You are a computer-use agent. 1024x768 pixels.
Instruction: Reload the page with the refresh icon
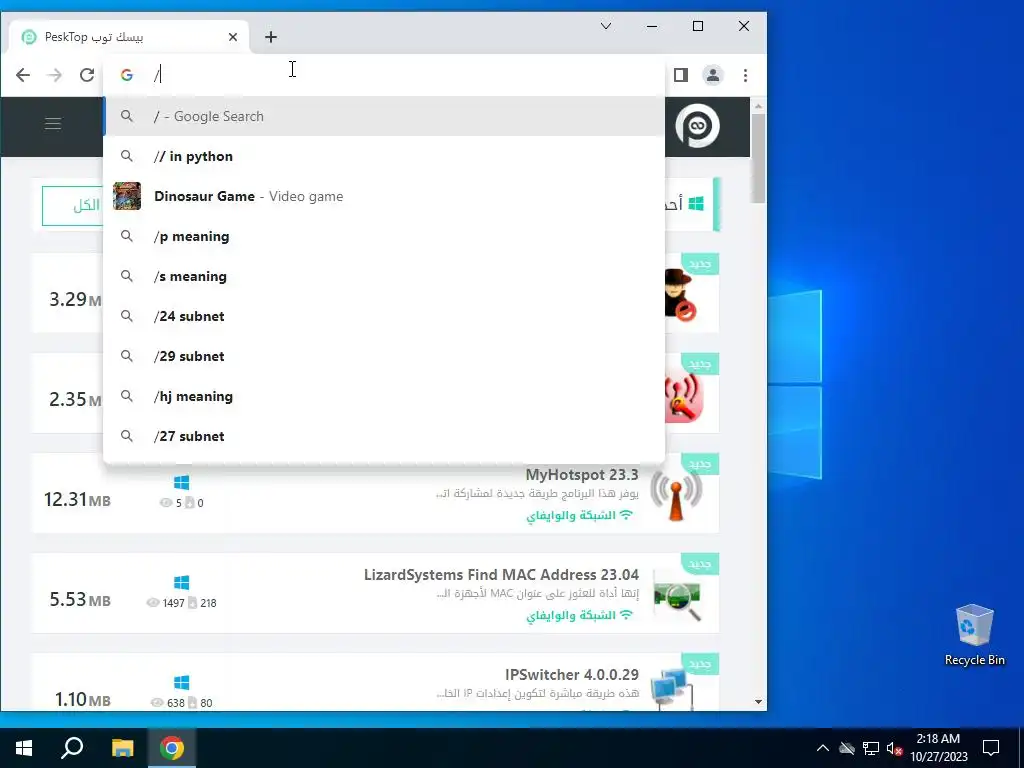click(87, 75)
